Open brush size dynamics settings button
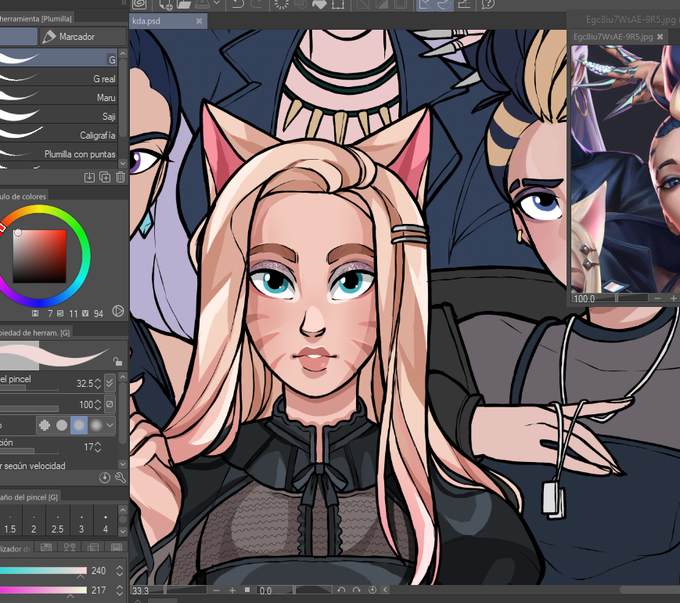Image resolution: width=680 pixels, height=603 pixels. pos(110,383)
